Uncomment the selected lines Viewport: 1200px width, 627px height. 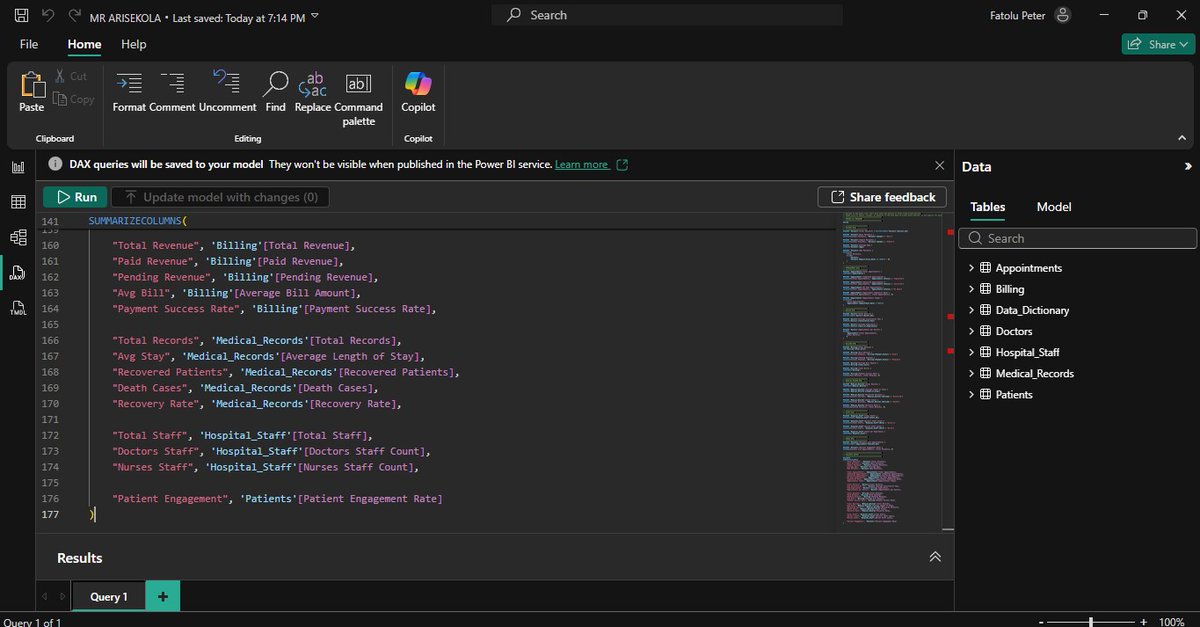(227, 92)
